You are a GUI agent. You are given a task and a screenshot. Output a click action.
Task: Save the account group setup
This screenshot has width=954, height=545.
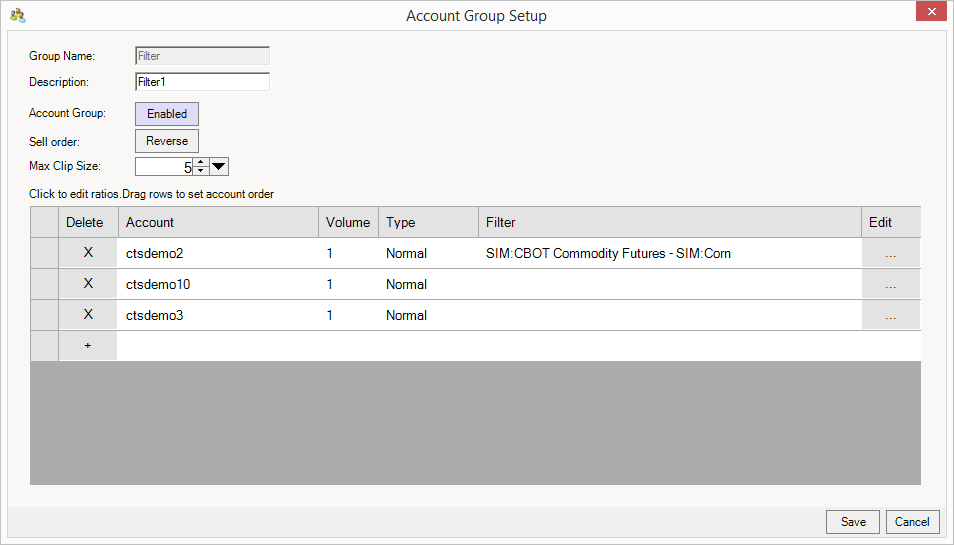pos(853,522)
